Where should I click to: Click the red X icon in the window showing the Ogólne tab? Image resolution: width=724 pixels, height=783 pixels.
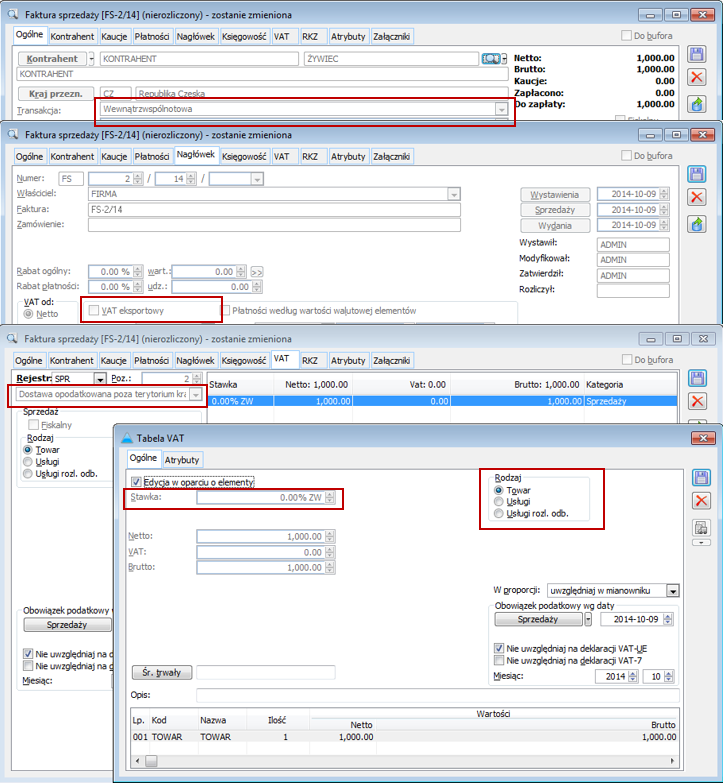697,77
